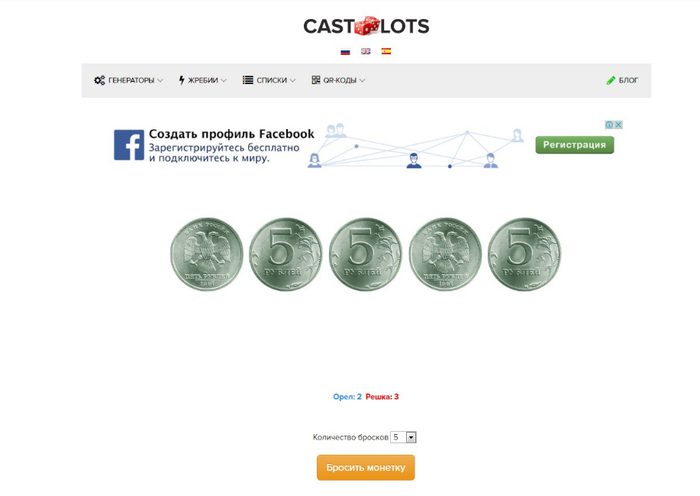Screen dimensions: 700x496
Task: Click the green pencil Блог icon
Action: coord(611,81)
